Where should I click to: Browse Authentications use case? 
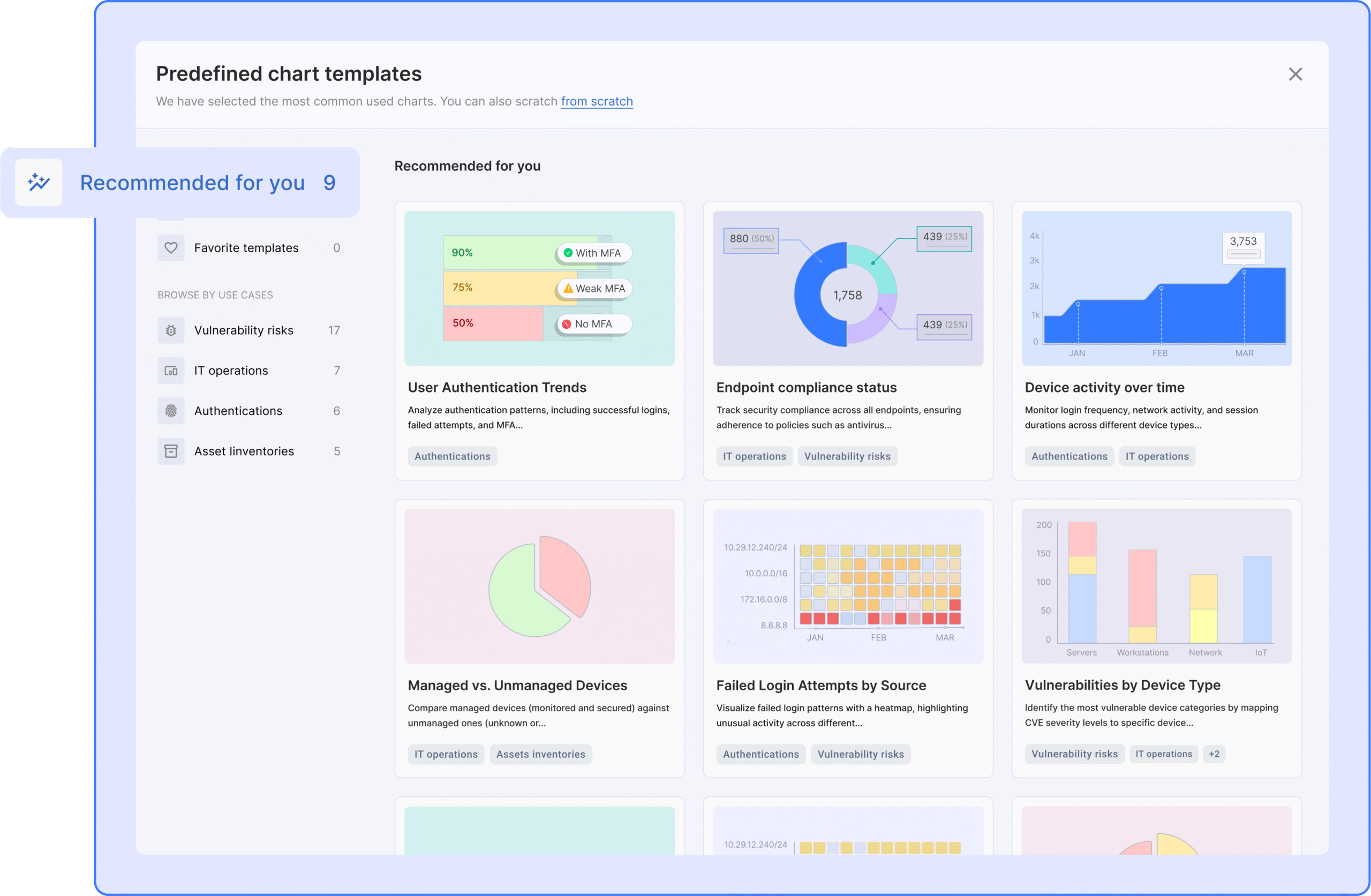click(x=250, y=411)
